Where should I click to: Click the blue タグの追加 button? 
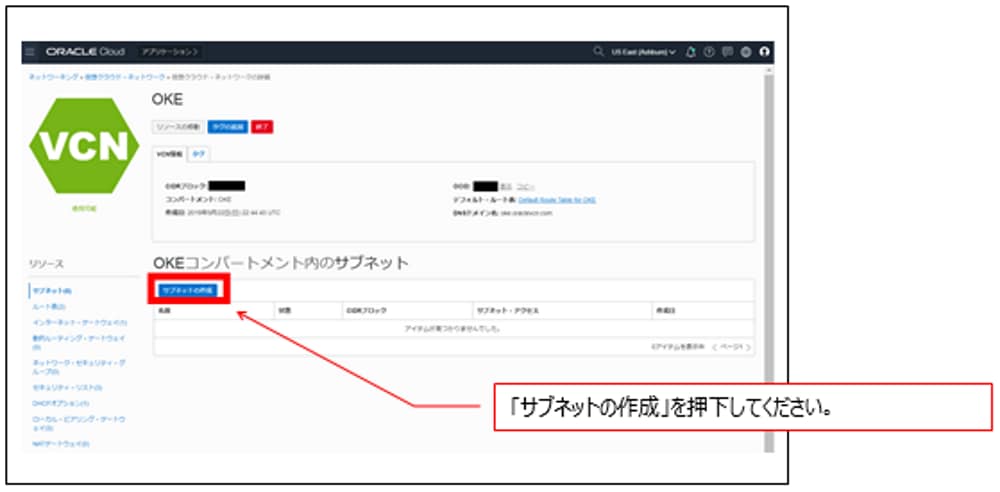[x=228, y=127]
